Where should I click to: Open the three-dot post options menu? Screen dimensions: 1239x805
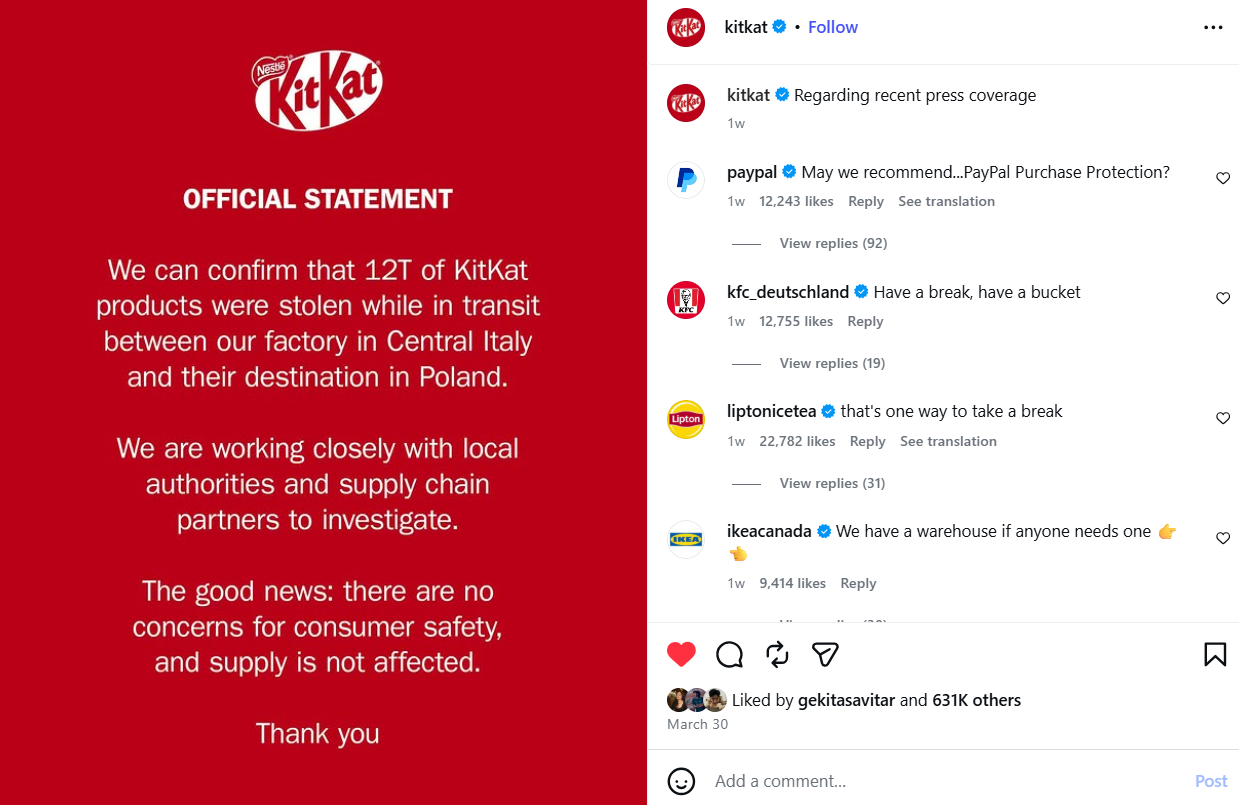(x=1213, y=27)
